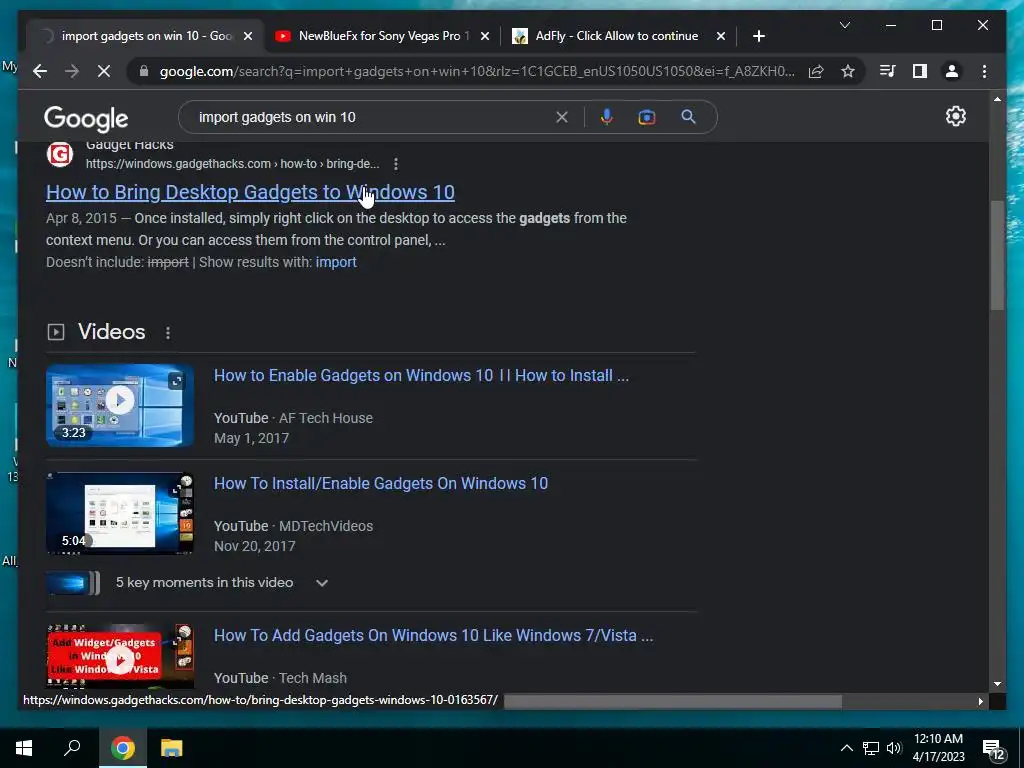Screen dimensions: 1024x768
Task: Click the scroll down arrow
Action: click(x=997, y=684)
